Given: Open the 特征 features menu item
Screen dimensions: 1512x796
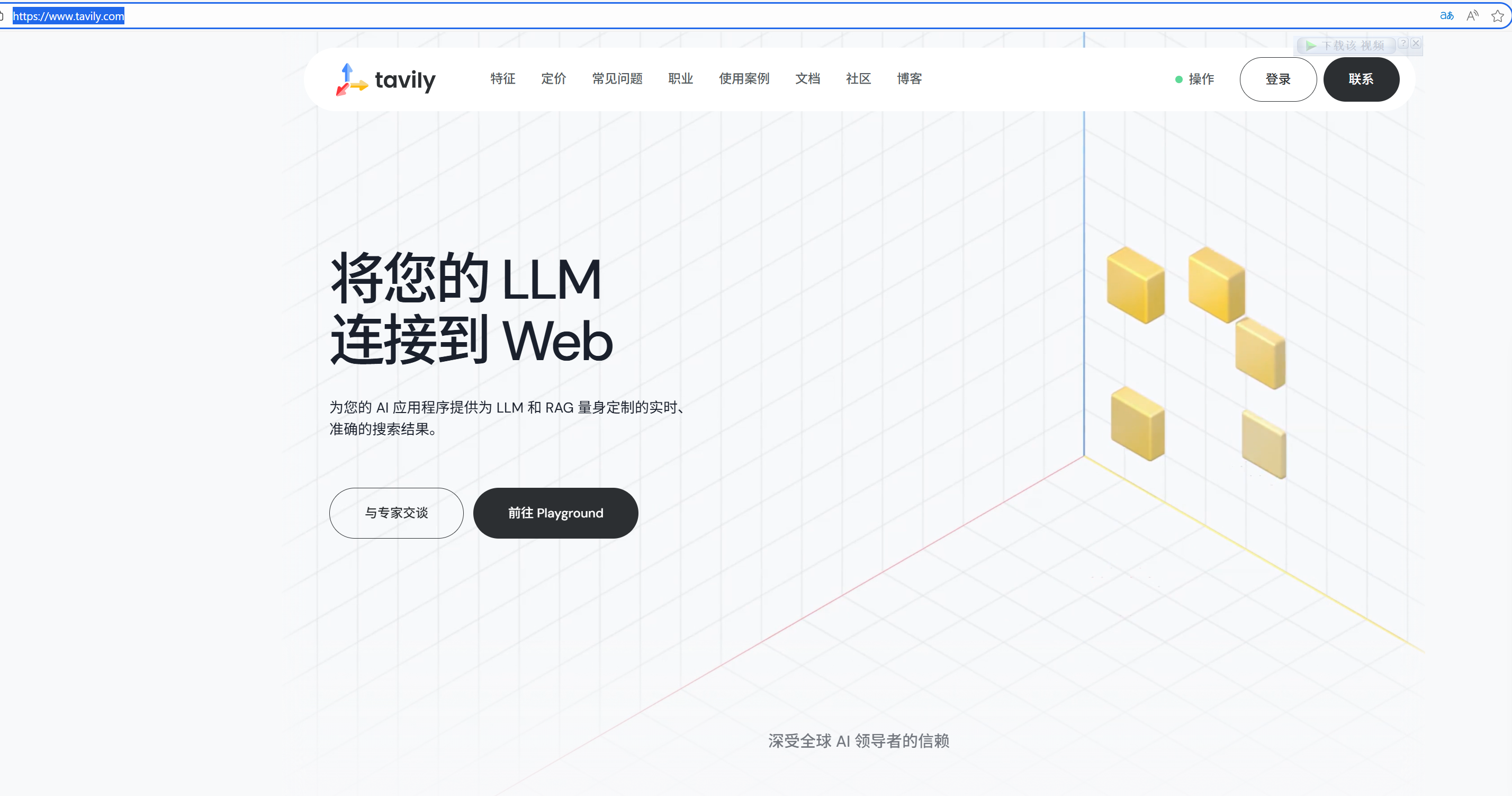Looking at the screenshot, I should point(502,79).
